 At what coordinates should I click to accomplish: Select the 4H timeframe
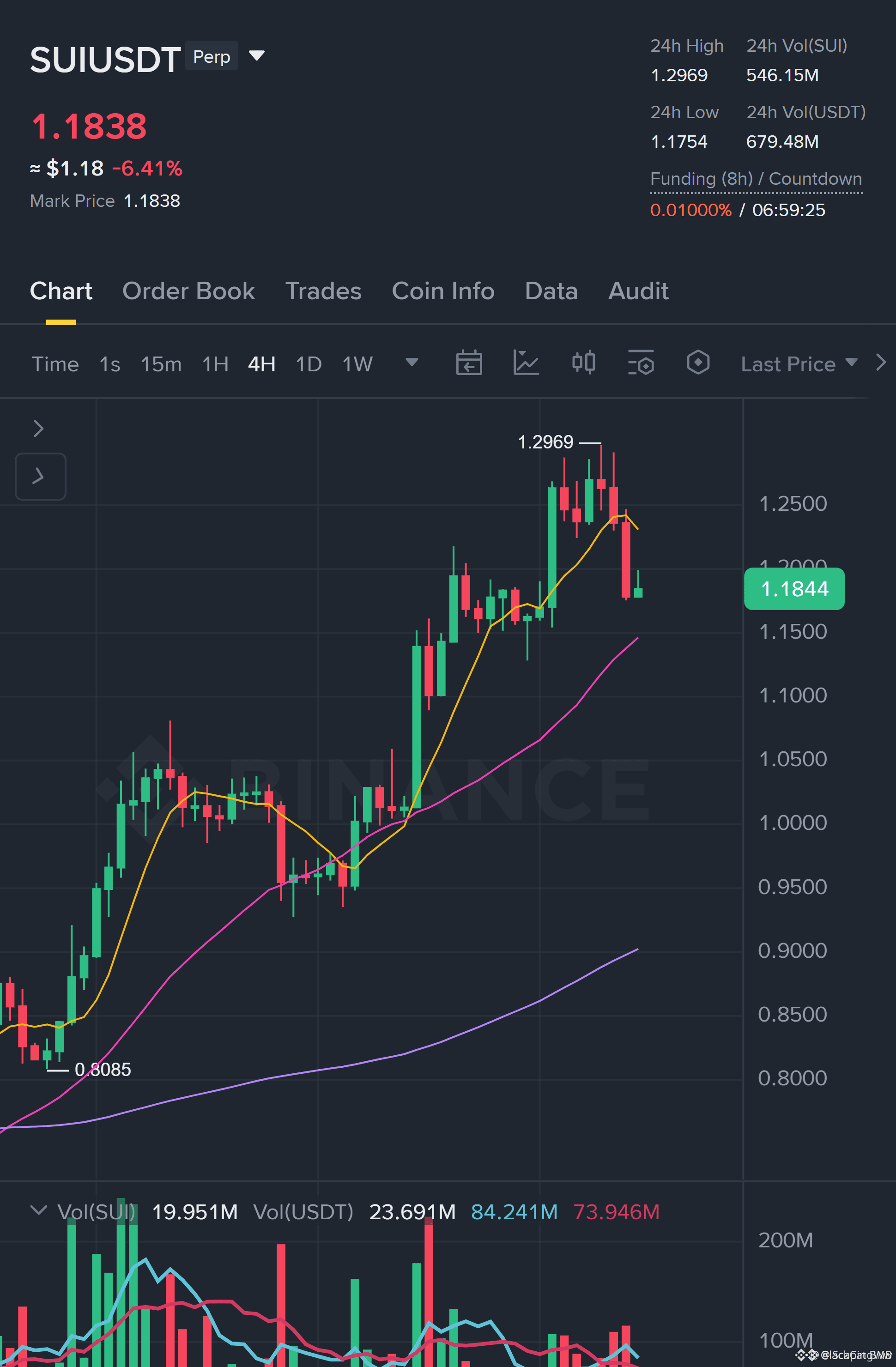[262, 364]
